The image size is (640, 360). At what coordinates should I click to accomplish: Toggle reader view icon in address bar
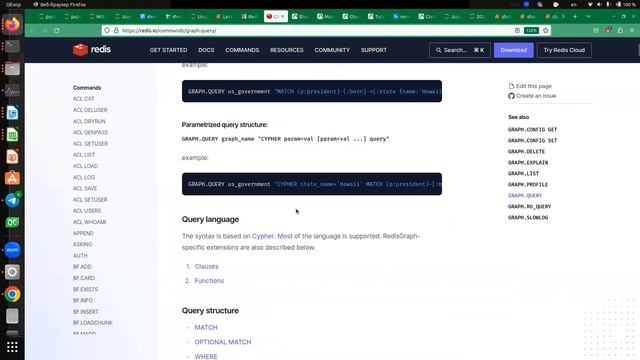pyautogui.click(x=517, y=31)
